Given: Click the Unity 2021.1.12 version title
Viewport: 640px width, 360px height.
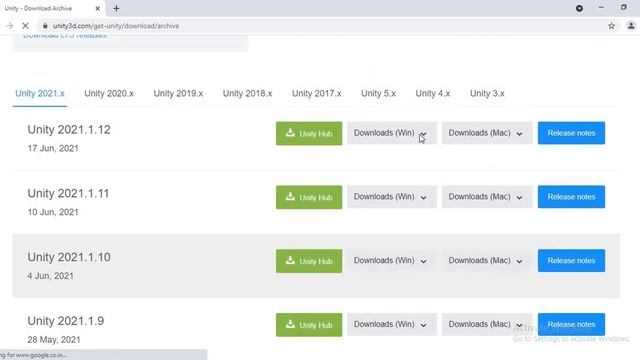Looking at the screenshot, I should point(69,130).
